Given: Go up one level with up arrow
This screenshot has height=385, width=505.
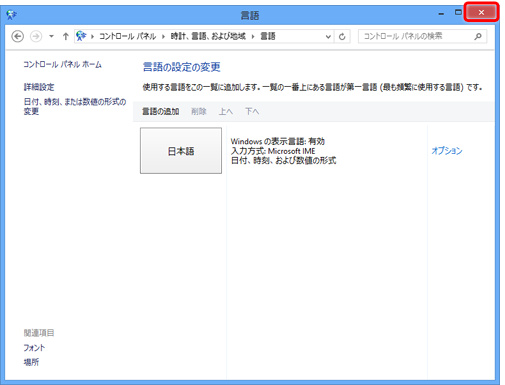Looking at the screenshot, I should [x=66, y=36].
